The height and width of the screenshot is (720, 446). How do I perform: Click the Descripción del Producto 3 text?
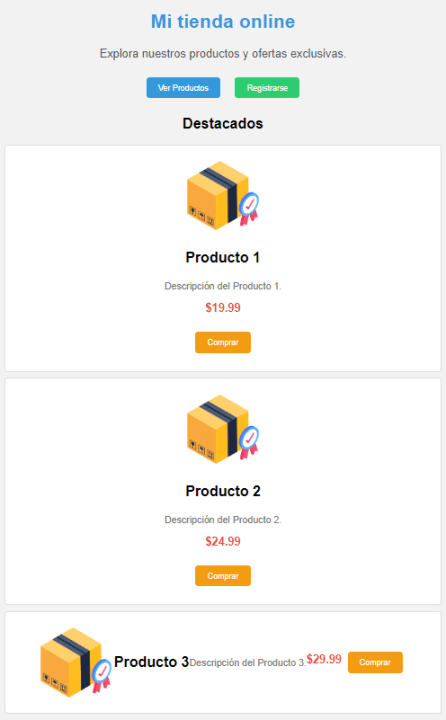pos(248,663)
